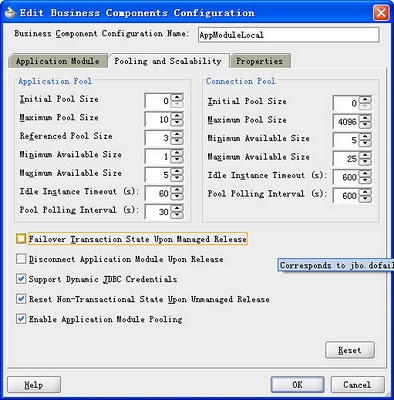394x400 pixels.
Task: Click Application Pool Polling Interval field showing 30
Action: (x=158, y=212)
